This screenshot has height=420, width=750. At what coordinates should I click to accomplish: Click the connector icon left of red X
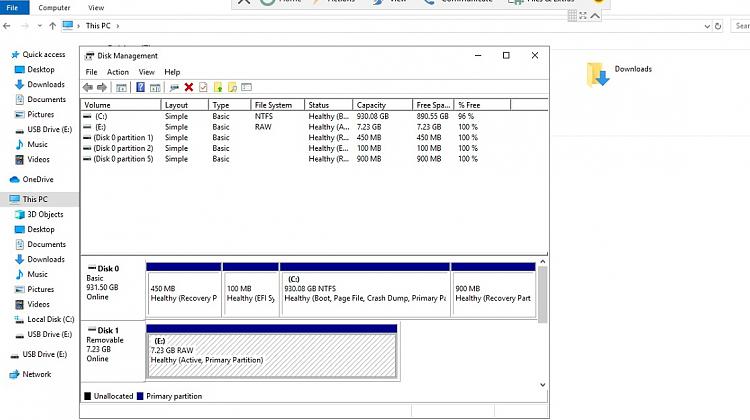pyautogui.click(x=174, y=87)
